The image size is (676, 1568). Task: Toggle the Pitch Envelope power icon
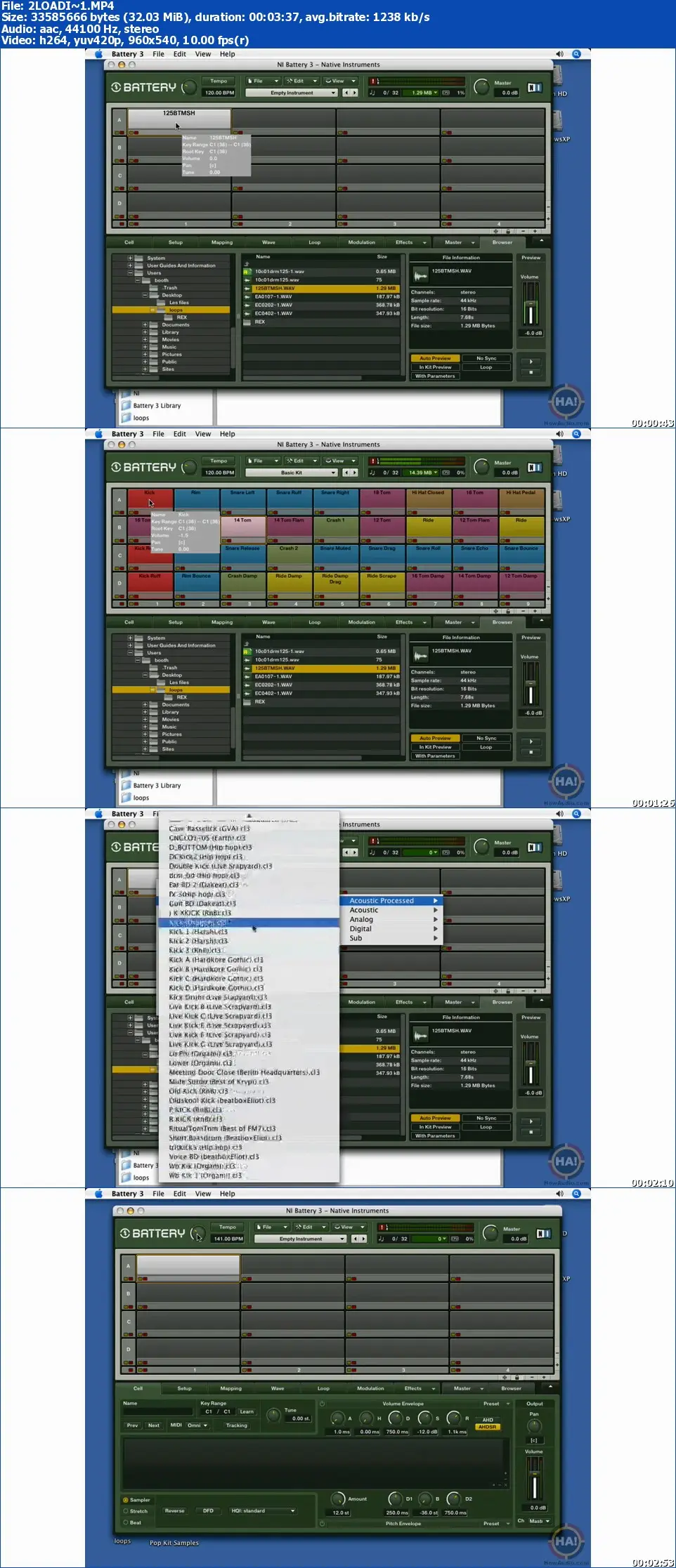pos(323,1524)
